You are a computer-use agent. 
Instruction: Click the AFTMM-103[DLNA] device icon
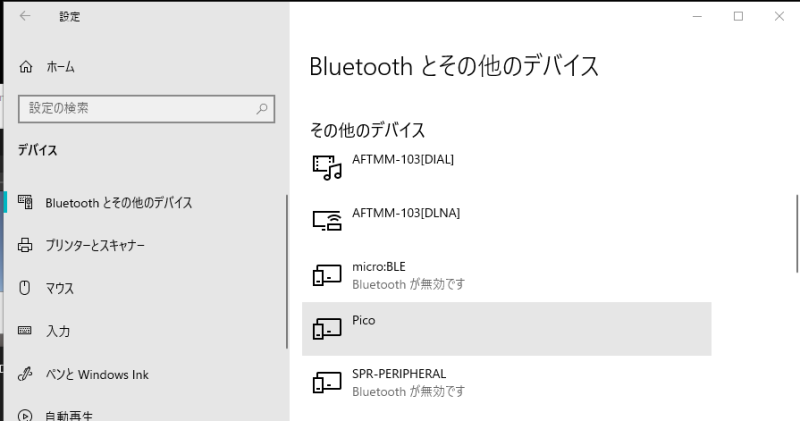pyautogui.click(x=327, y=220)
